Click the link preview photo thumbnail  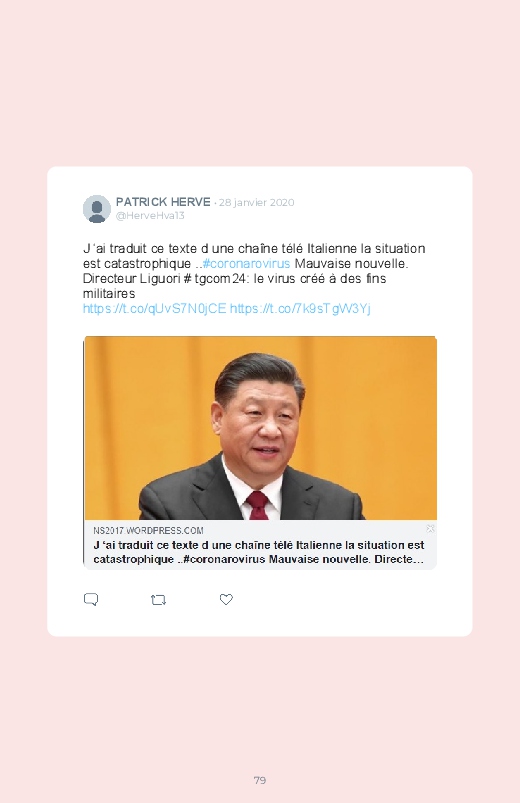(260, 428)
